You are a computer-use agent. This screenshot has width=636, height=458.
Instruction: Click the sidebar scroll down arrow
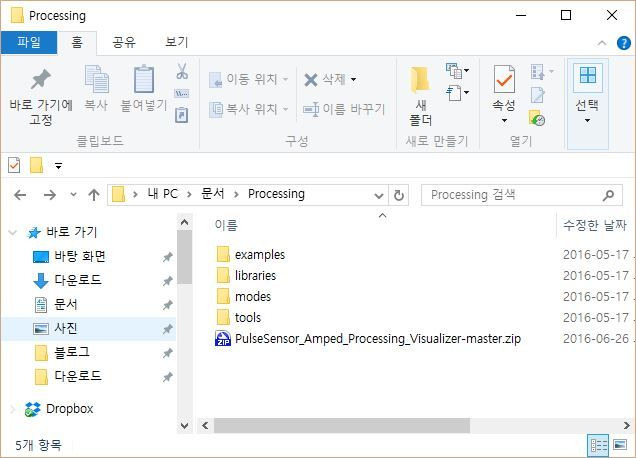pos(185,426)
